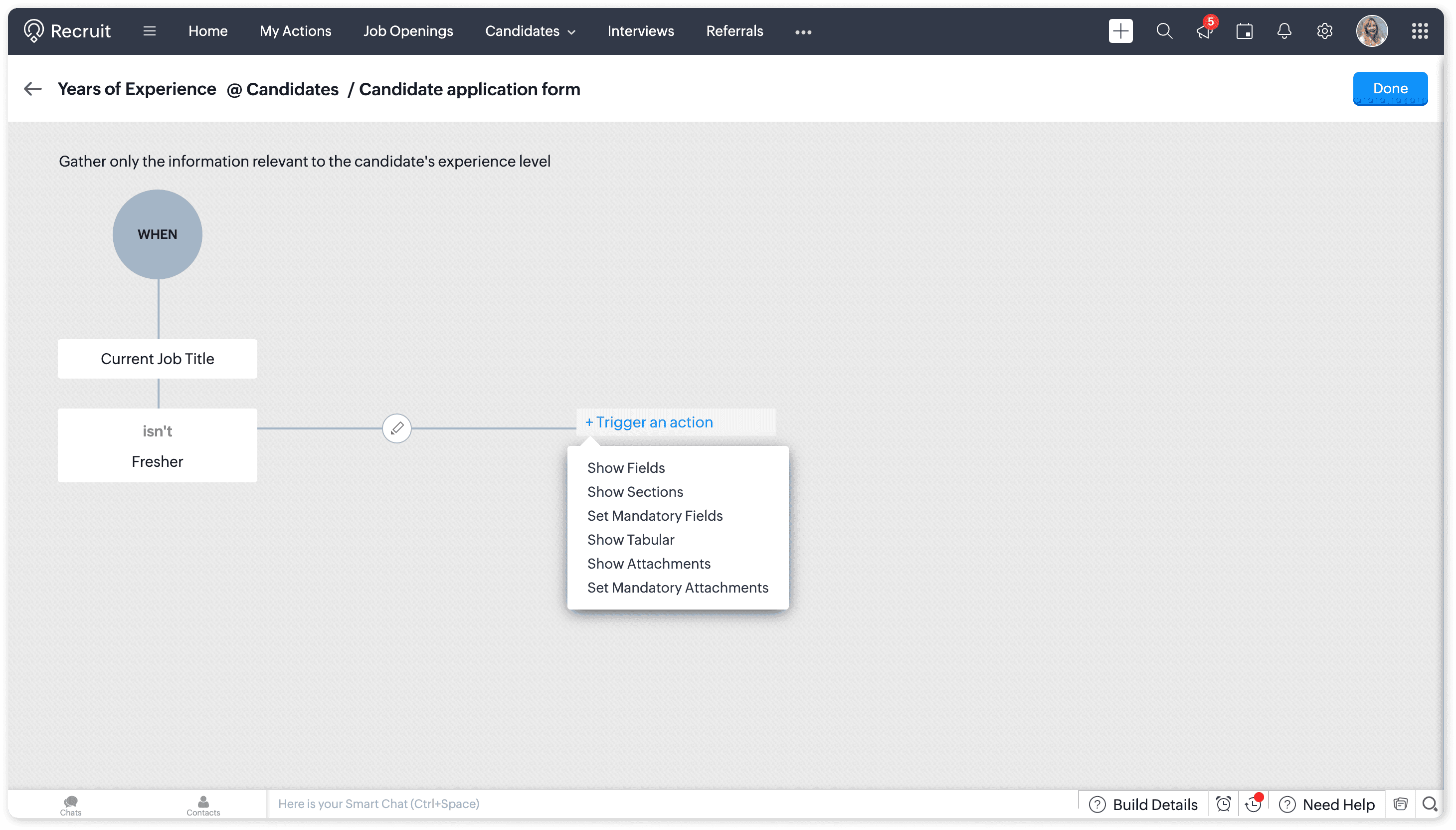Click Trigger an action
1456x830 pixels.
649,422
